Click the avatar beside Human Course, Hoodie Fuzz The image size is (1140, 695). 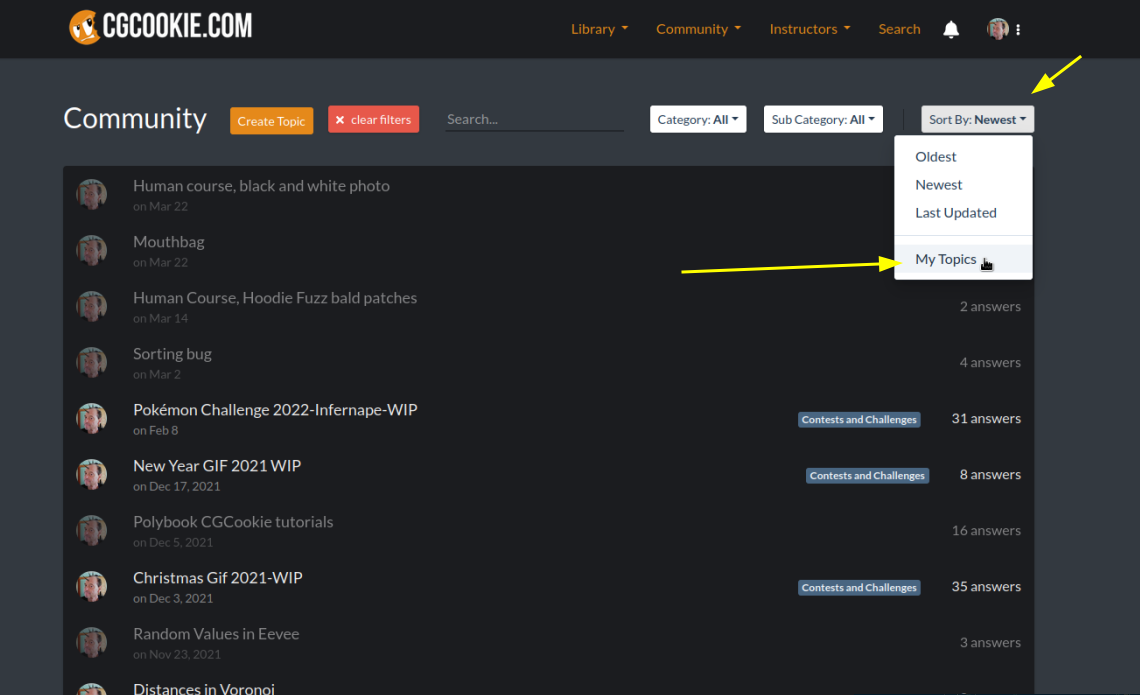(92, 306)
